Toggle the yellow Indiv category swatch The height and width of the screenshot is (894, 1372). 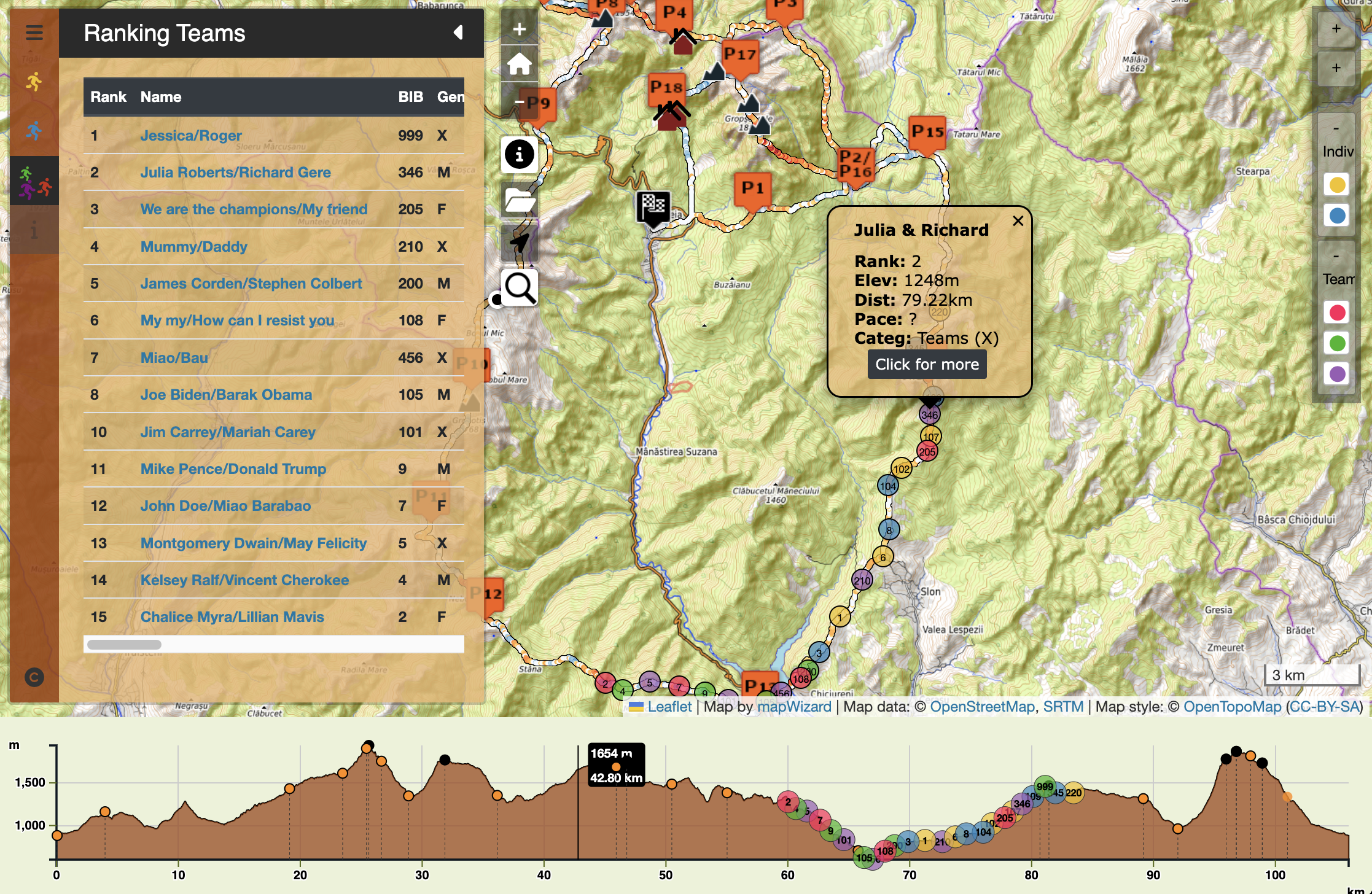[1337, 185]
